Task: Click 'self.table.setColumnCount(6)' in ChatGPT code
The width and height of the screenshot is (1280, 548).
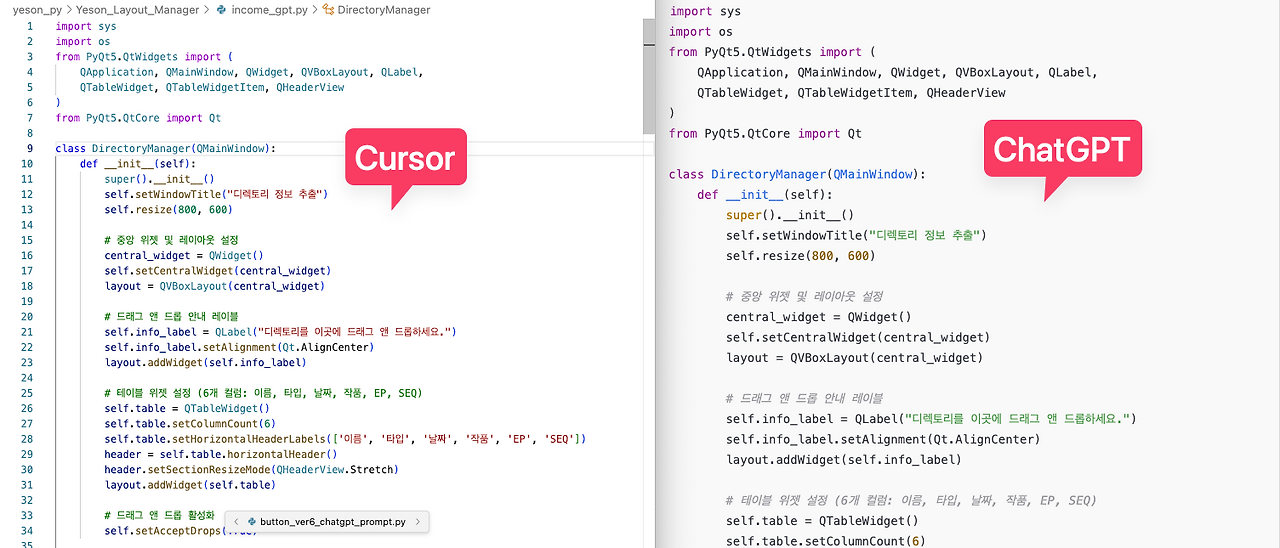Action: (x=826, y=541)
